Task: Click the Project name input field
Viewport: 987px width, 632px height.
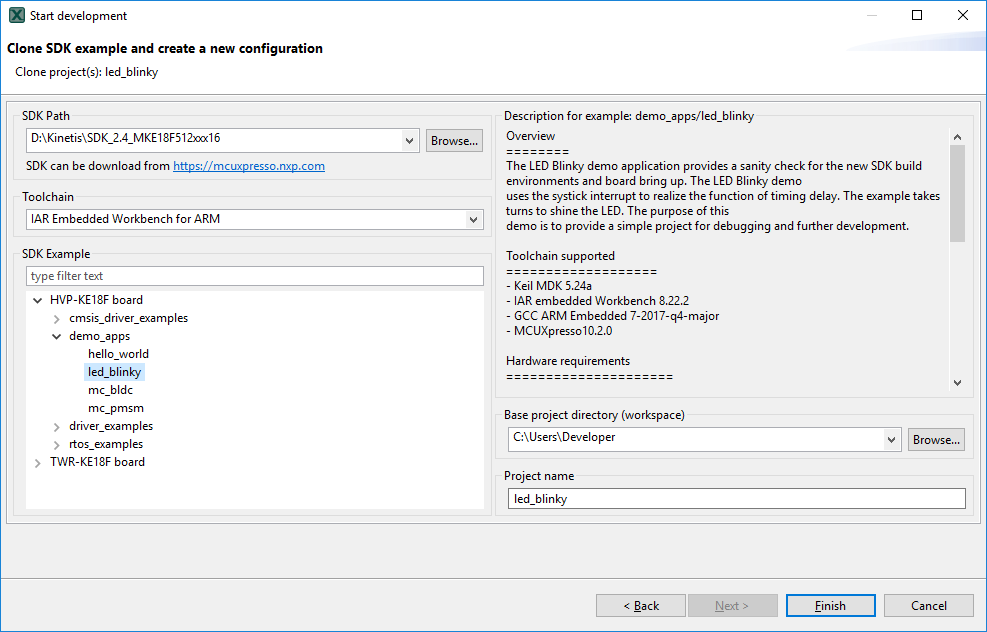Action: tap(736, 498)
